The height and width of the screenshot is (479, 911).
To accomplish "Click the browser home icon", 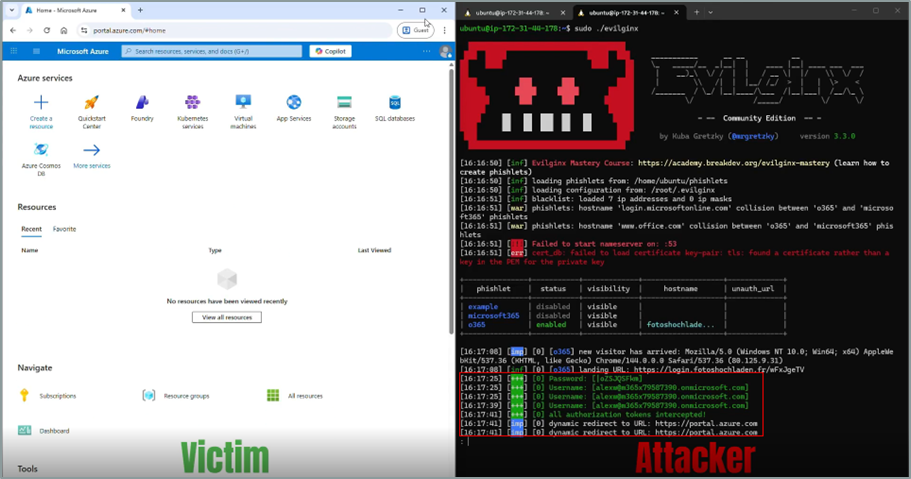I will (63, 30).
